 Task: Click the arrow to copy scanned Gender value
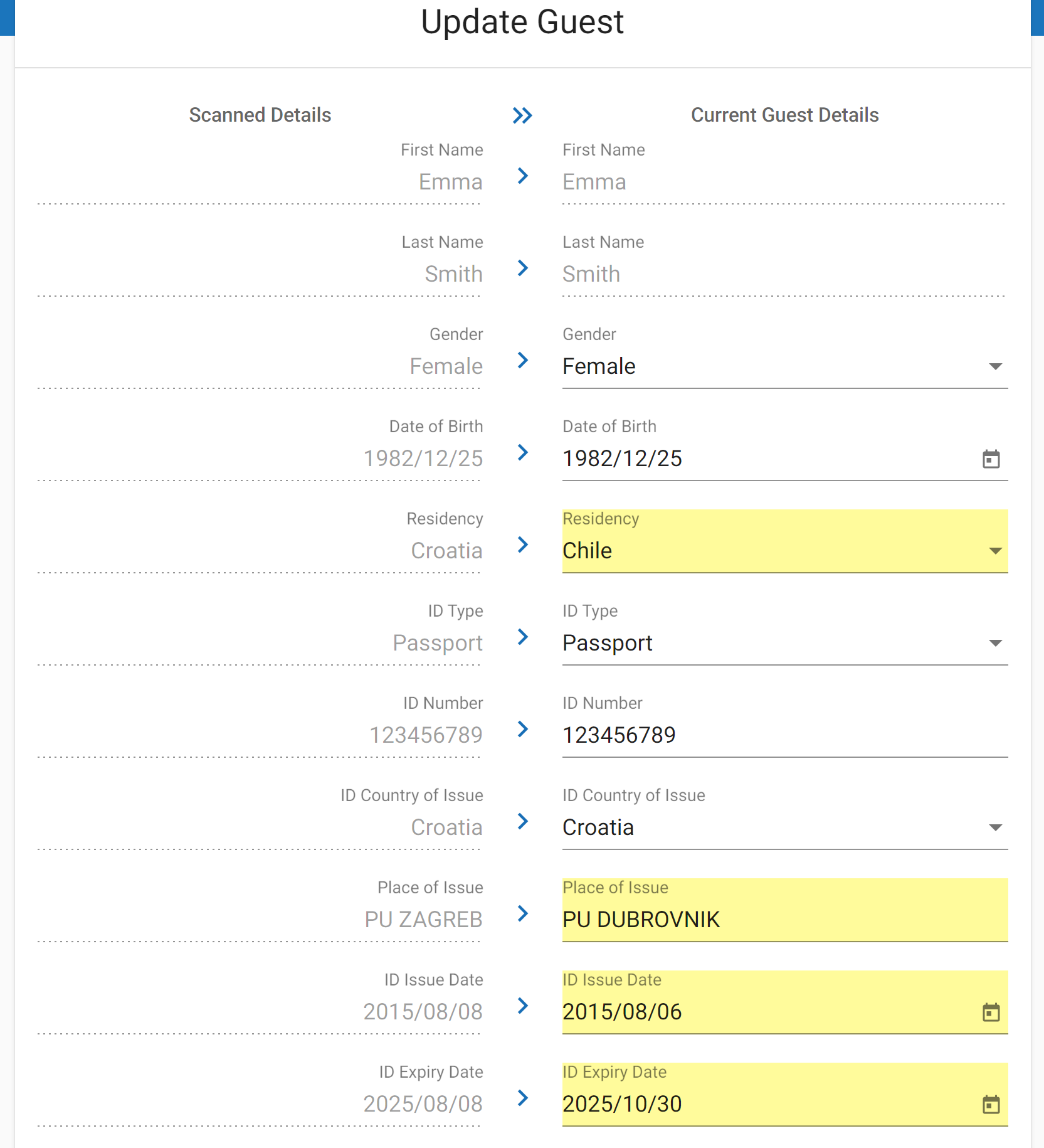(522, 361)
